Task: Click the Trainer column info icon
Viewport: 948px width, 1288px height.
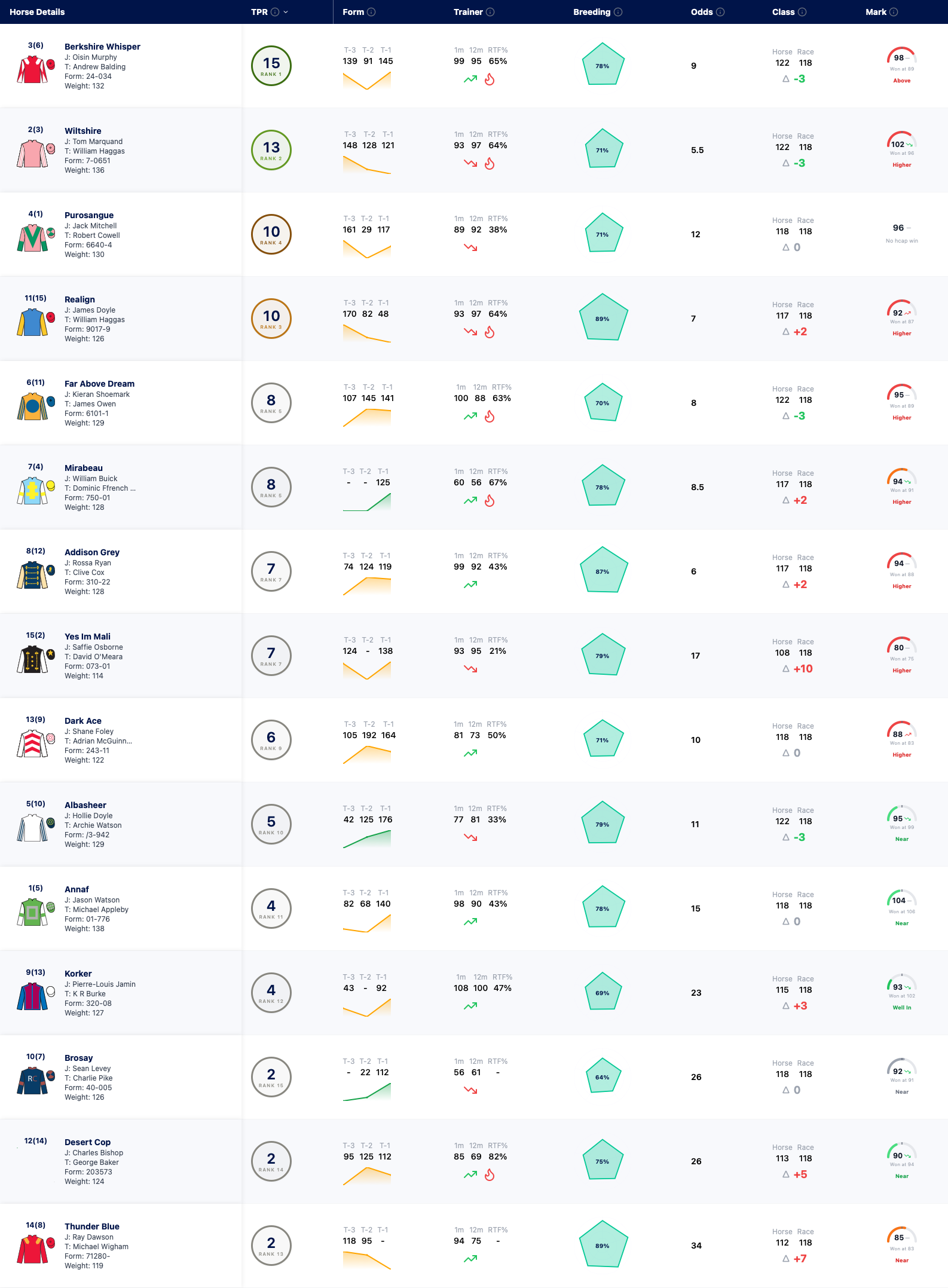Action: point(490,12)
